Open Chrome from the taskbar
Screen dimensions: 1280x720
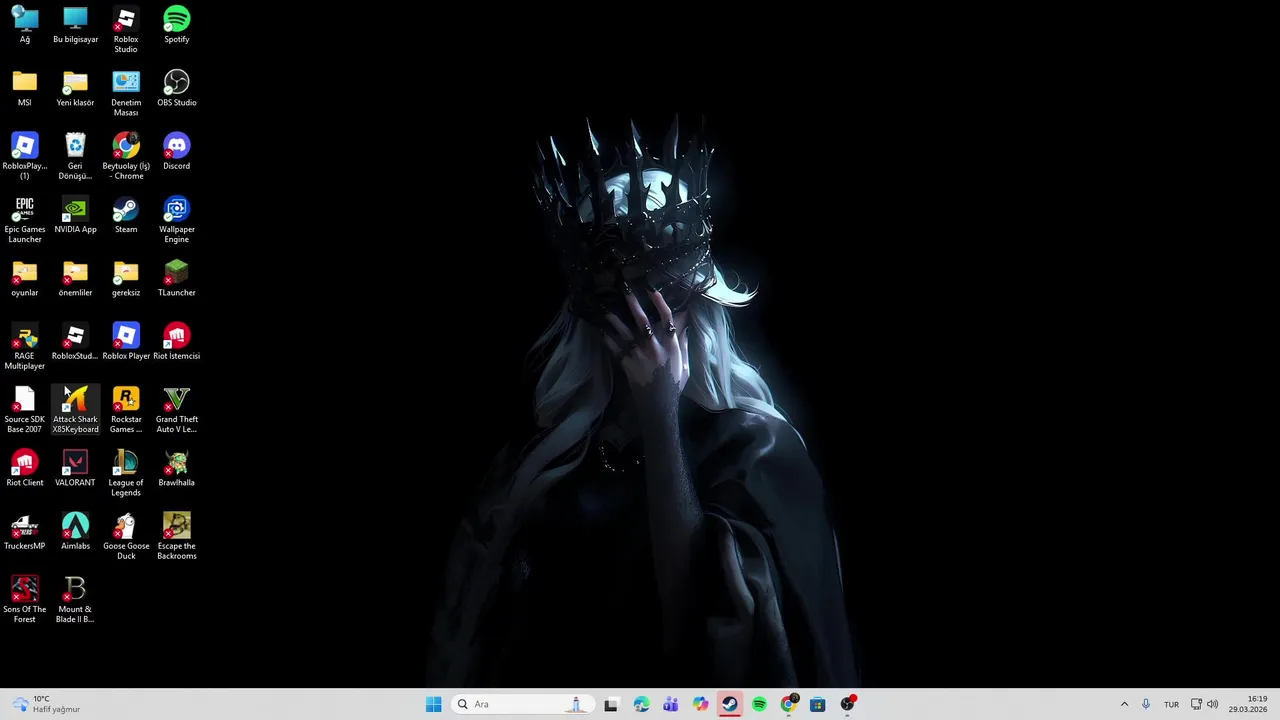(x=788, y=704)
